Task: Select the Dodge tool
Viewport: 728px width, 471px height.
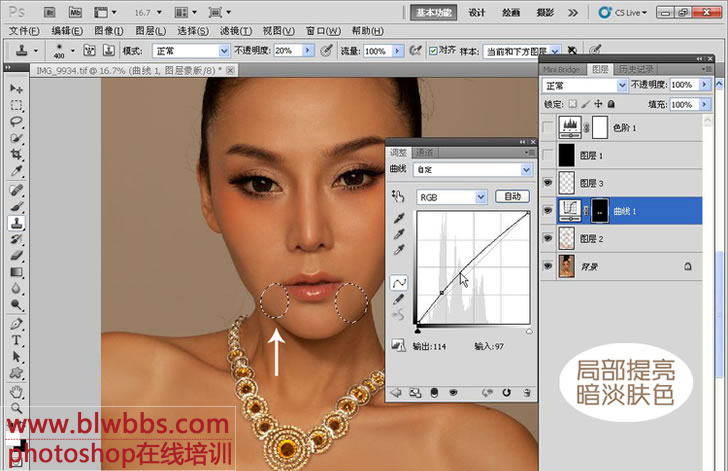Action: coord(16,305)
